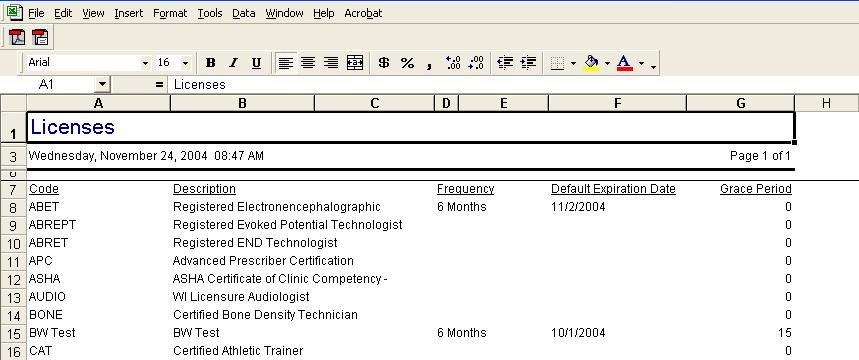Click the 10/1/2004 expiration date cell
The height and width of the screenshot is (360, 859).
click(578, 333)
